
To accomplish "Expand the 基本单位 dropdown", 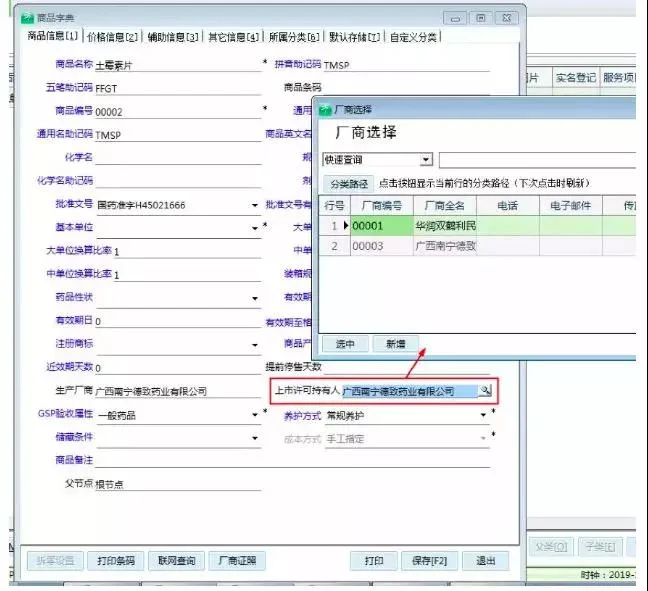I will tap(255, 228).
